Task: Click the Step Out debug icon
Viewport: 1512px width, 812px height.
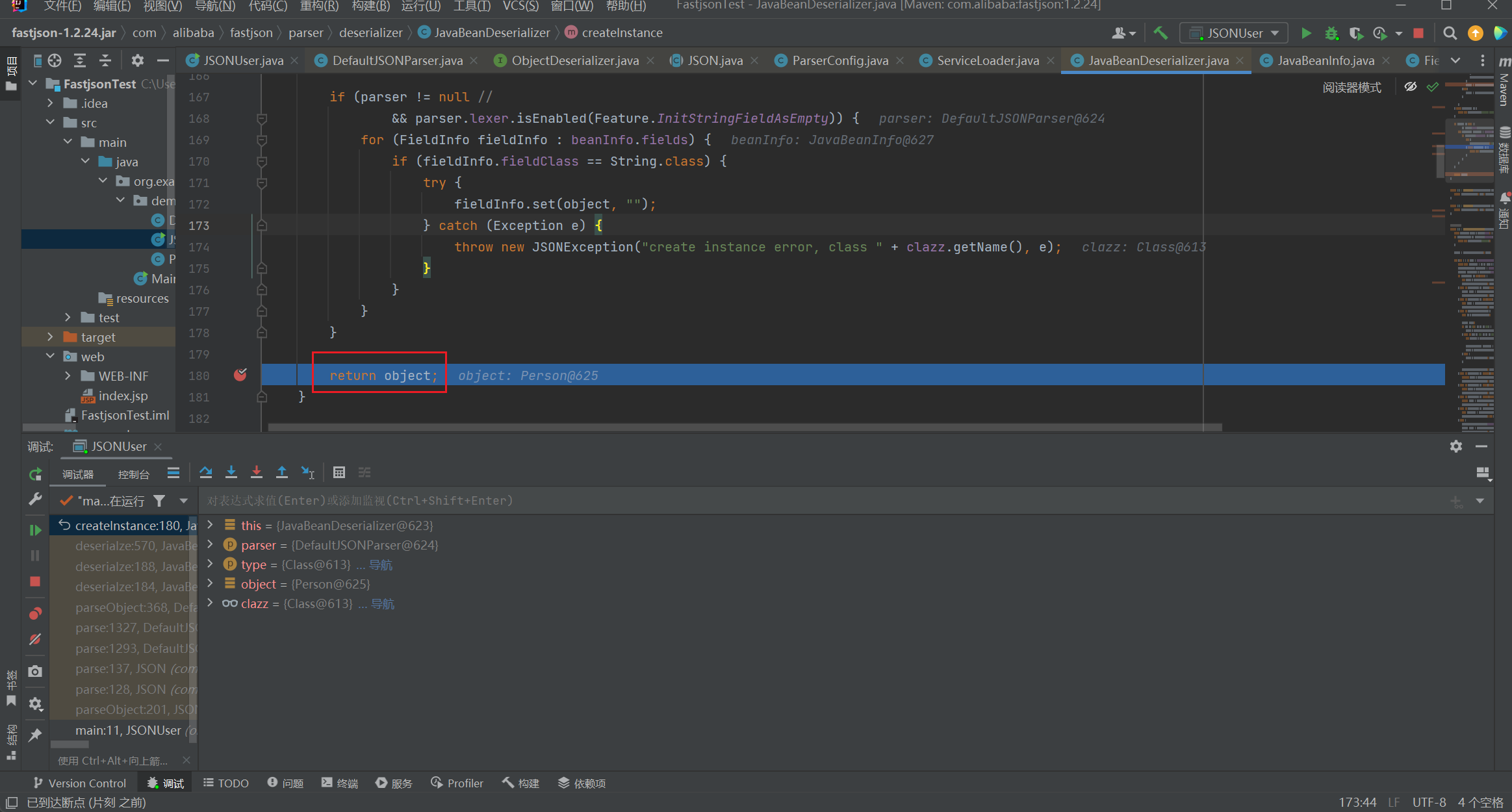Action: coord(282,472)
